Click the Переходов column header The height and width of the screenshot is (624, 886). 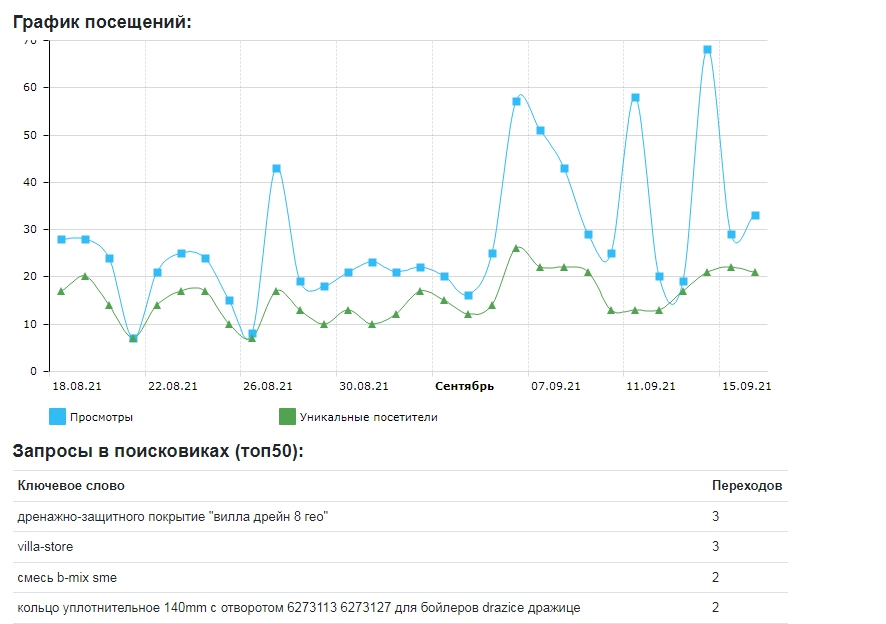coord(746,486)
